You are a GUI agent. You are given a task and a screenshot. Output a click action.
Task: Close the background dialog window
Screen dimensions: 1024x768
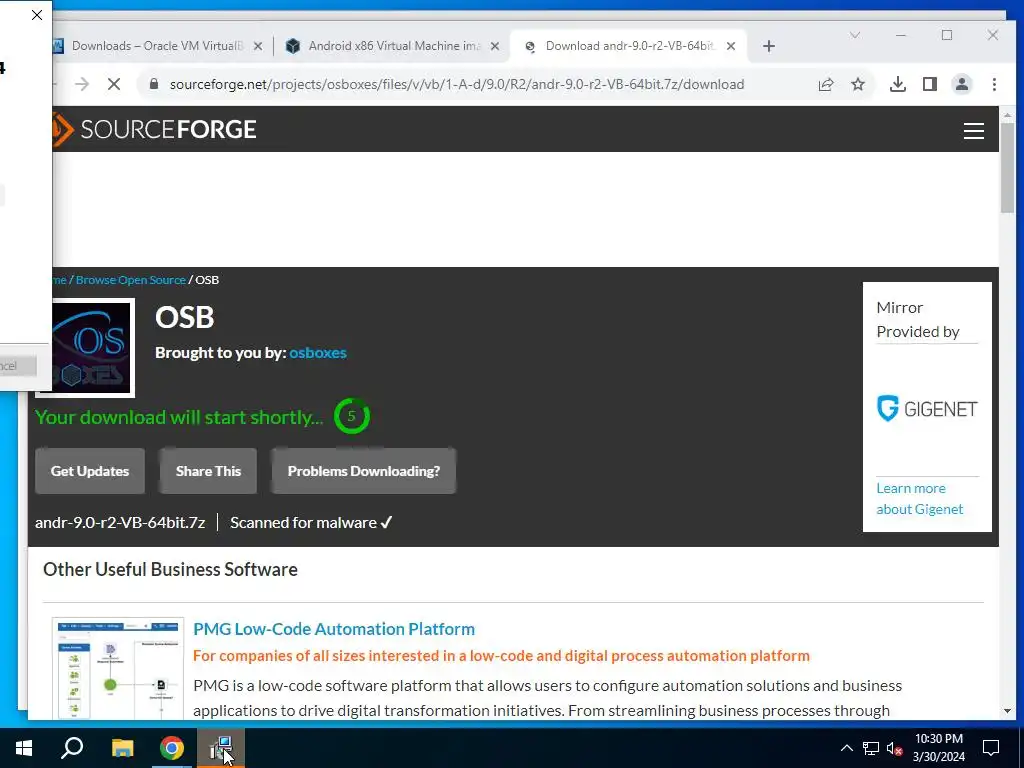(37, 15)
